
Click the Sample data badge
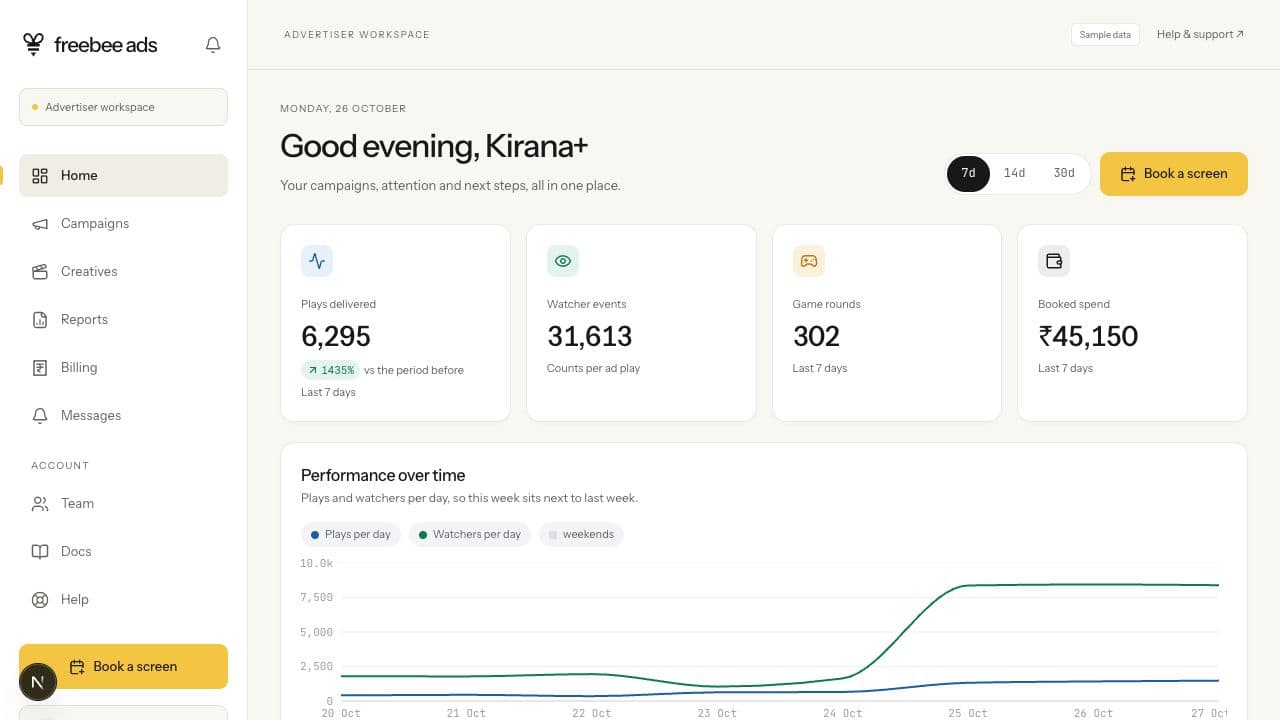[1105, 35]
